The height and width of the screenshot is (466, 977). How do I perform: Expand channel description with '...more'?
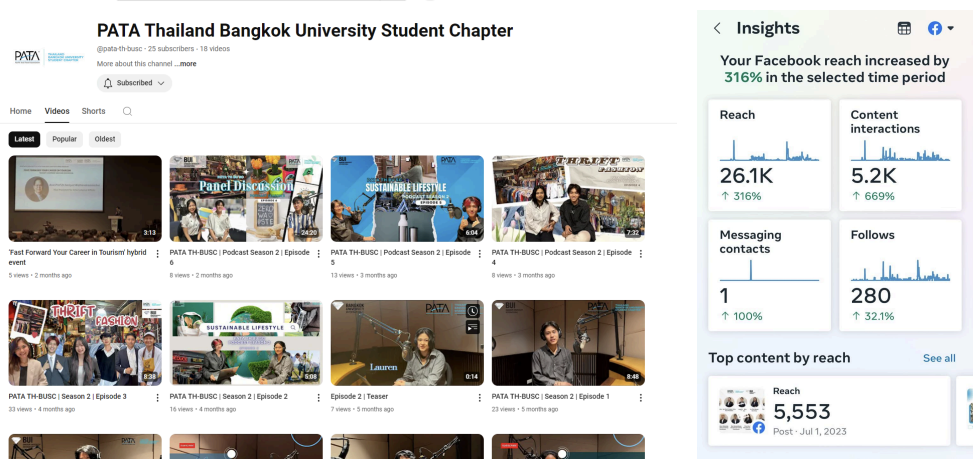(185, 64)
